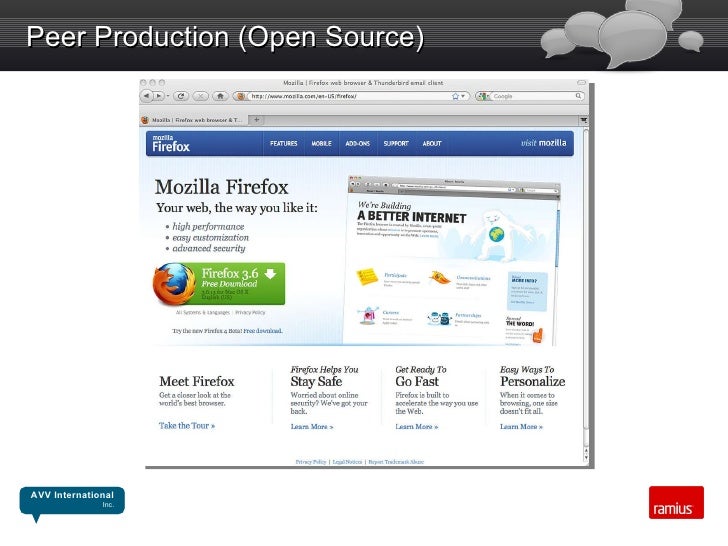Viewport: 728px width, 546px height.
Task: Open the ADD-ONS nav item
Action: pyautogui.click(x=358, y=143)
